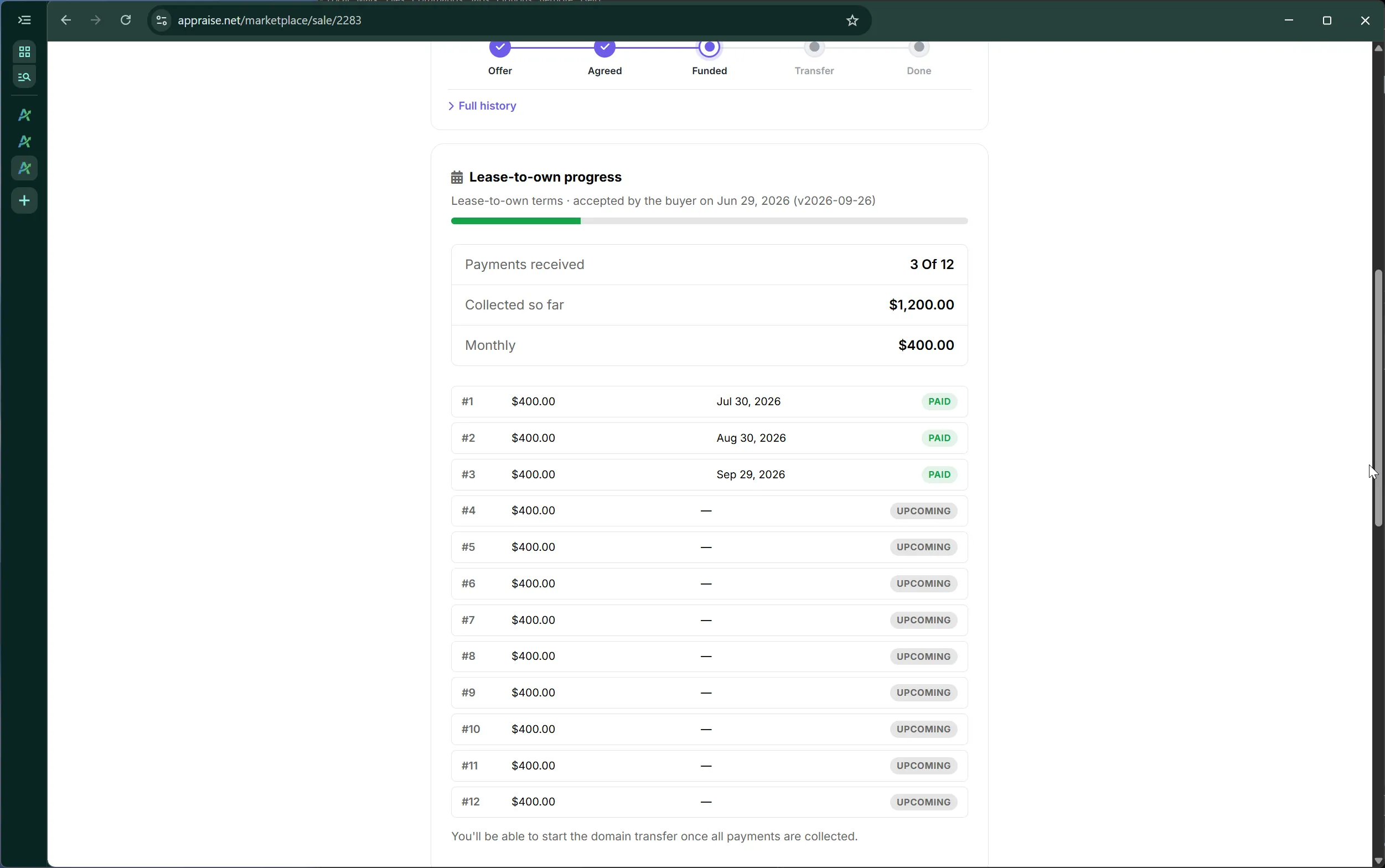This screenshot has width=1385, height=868.
Task: Reload the current page
Action: pos(126,20)
